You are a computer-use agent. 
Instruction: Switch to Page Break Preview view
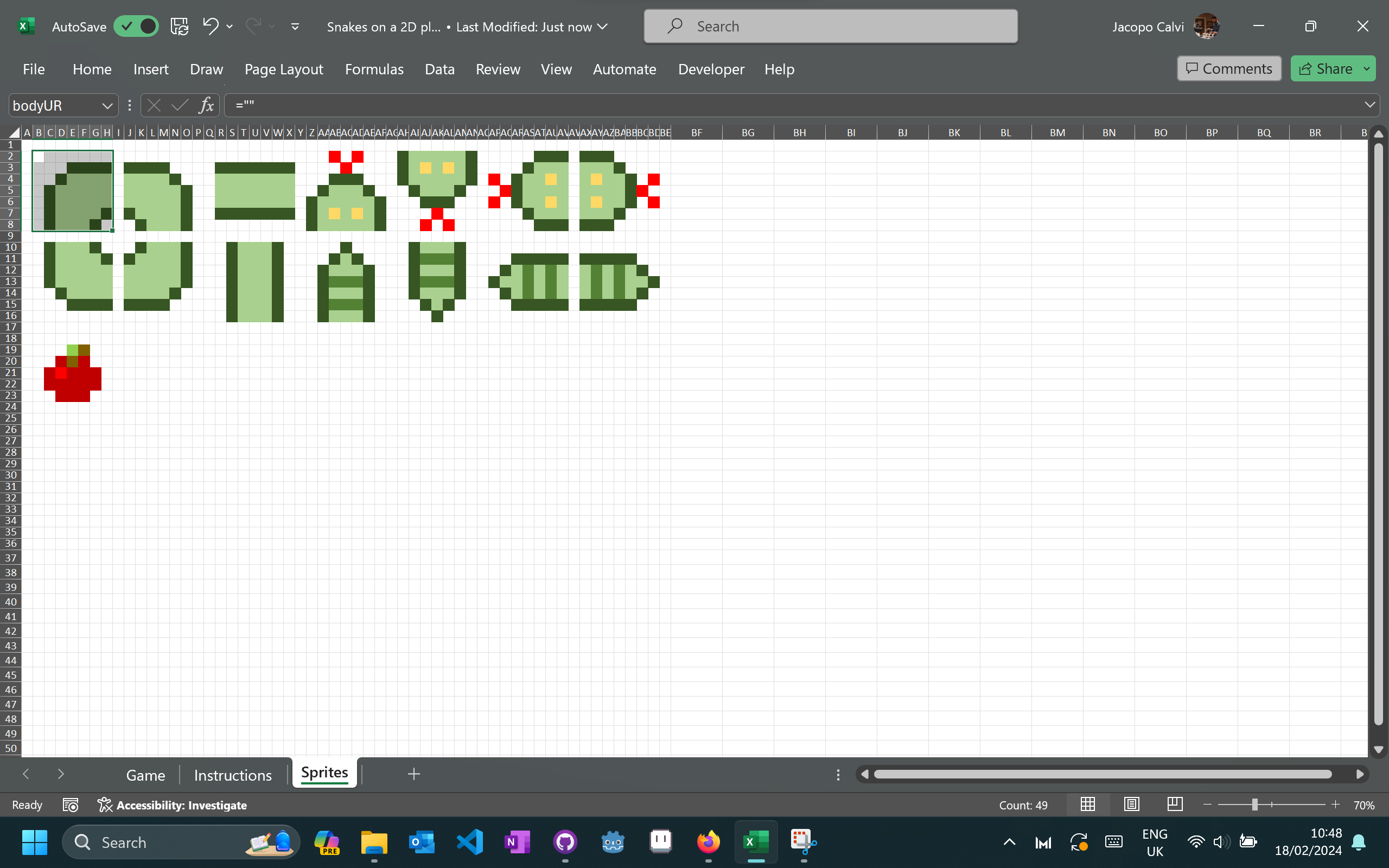tap(1174, 805)
